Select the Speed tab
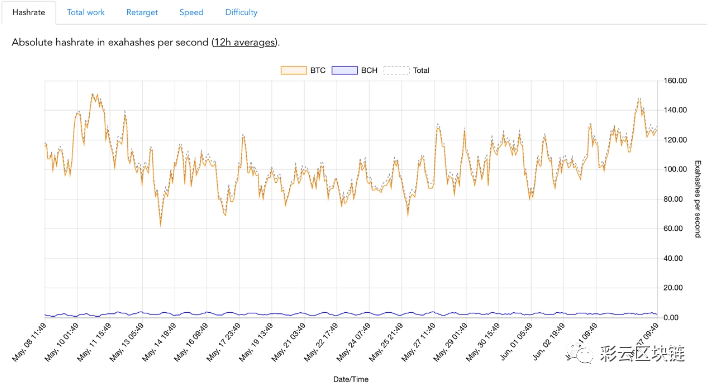The width and height of the screenshot is (707, 384). click(x=191, y=13)
